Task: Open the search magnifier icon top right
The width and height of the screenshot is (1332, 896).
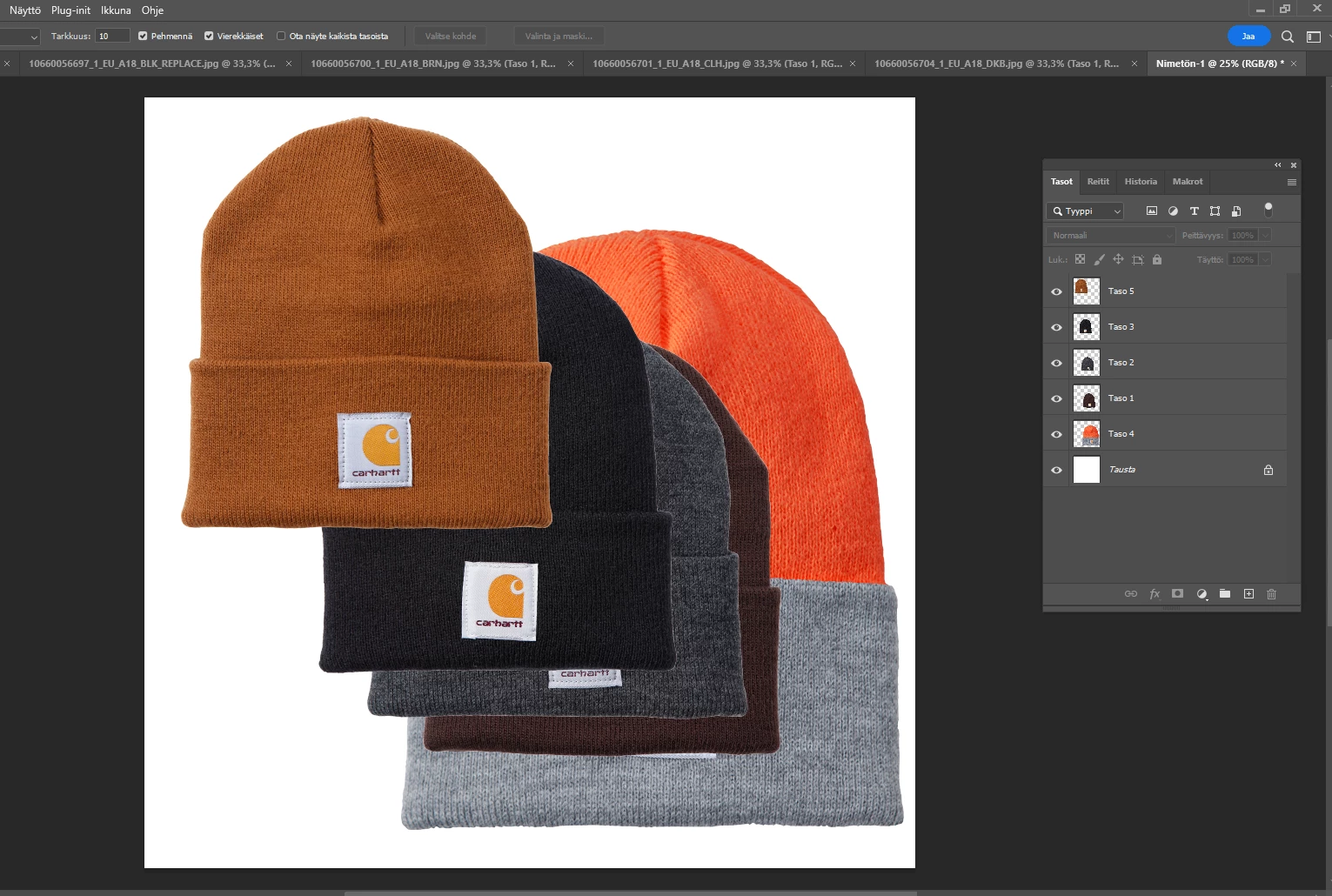Action: (x=1288, y=37)
